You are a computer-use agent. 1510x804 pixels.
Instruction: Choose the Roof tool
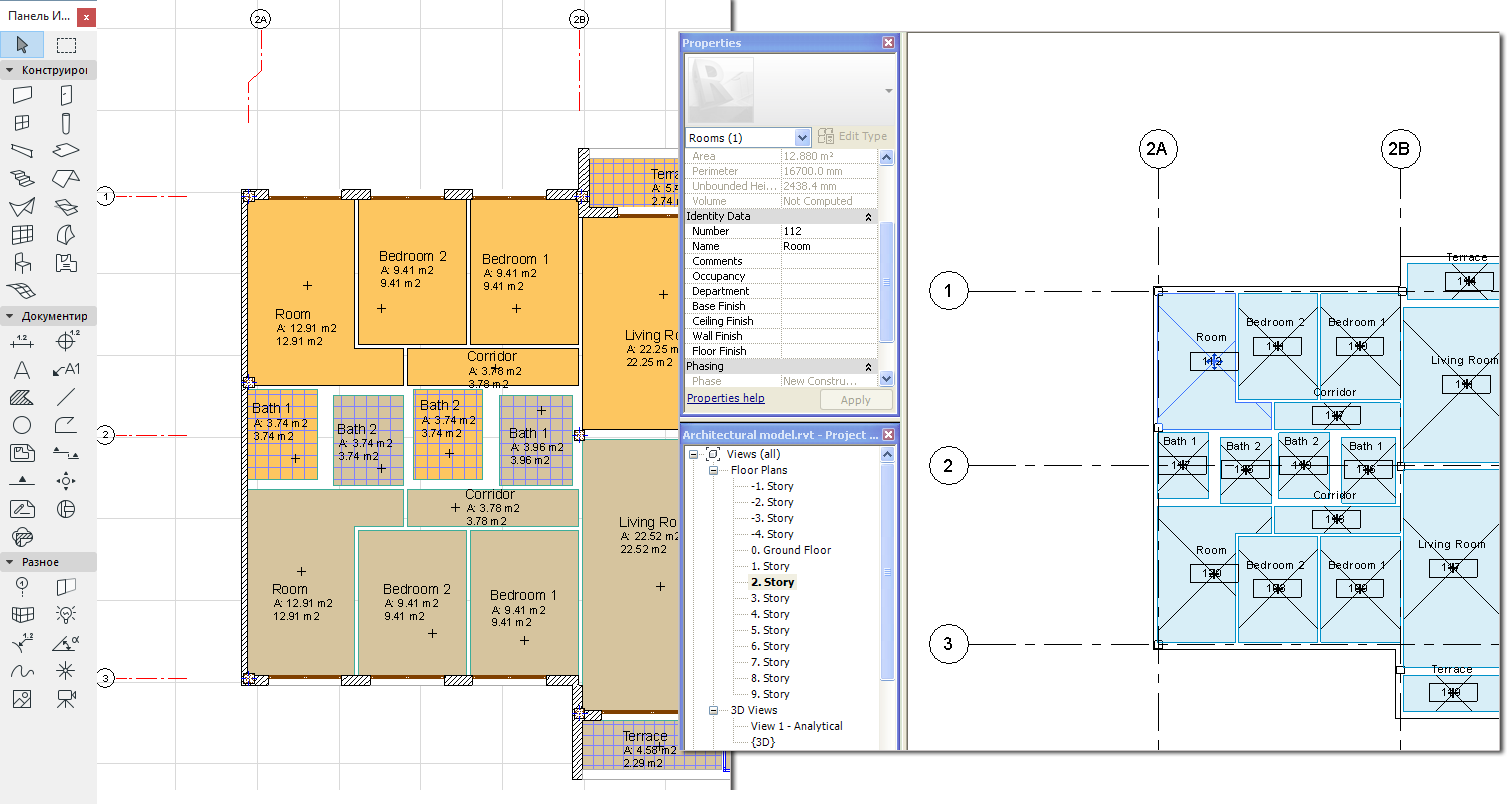point(66,179)
